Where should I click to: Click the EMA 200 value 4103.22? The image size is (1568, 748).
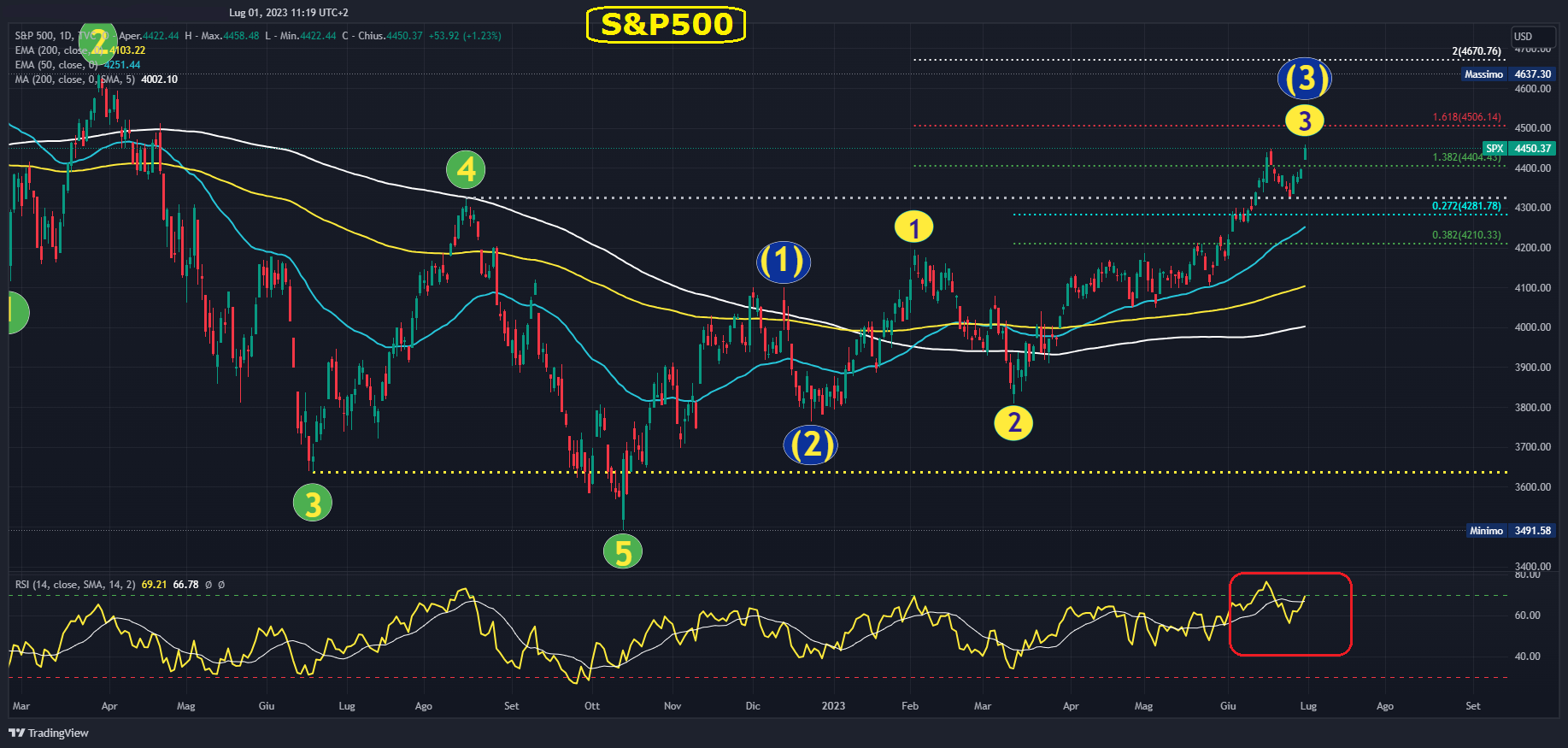(x=127, y=50)
